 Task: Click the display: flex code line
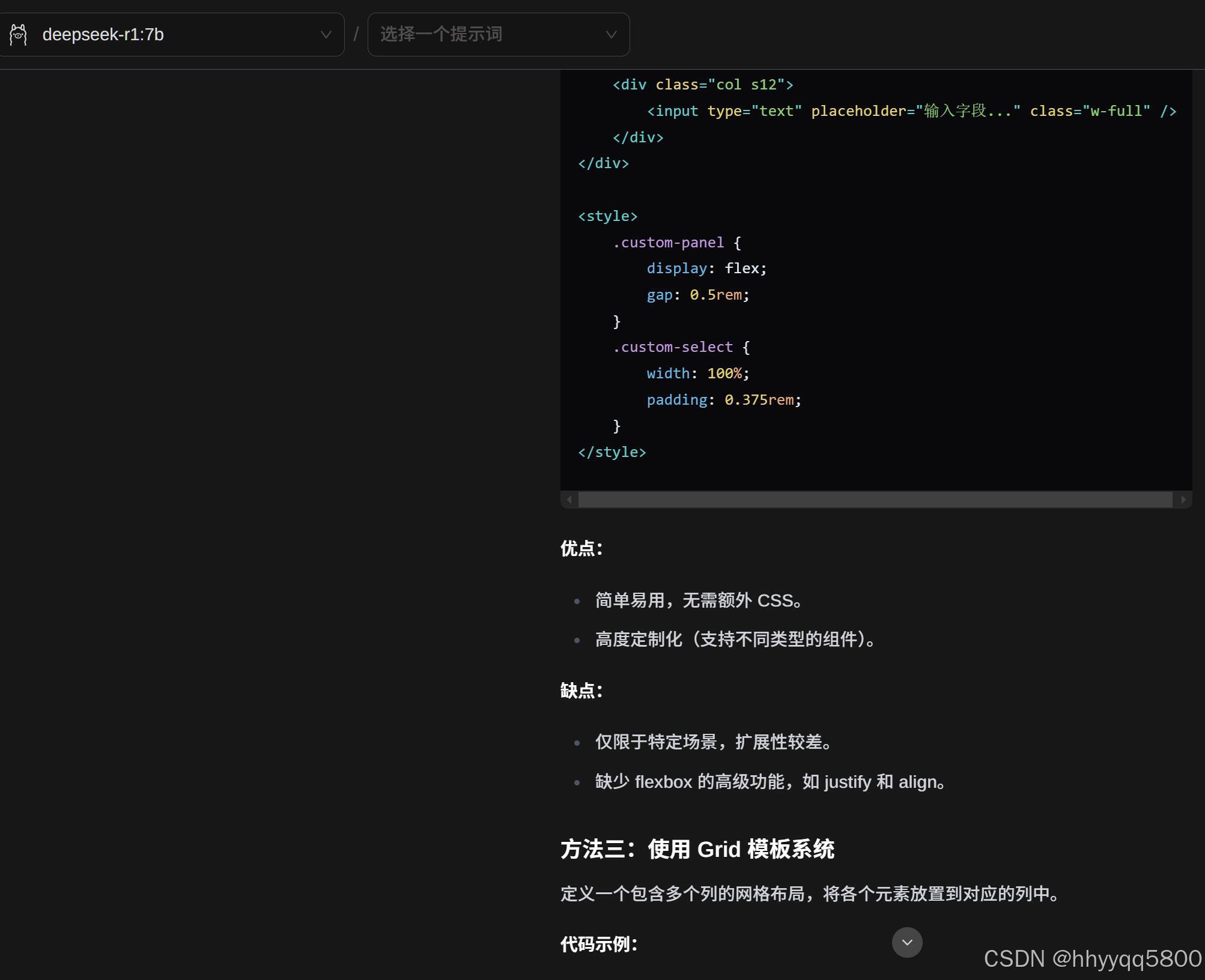(706, 268)
